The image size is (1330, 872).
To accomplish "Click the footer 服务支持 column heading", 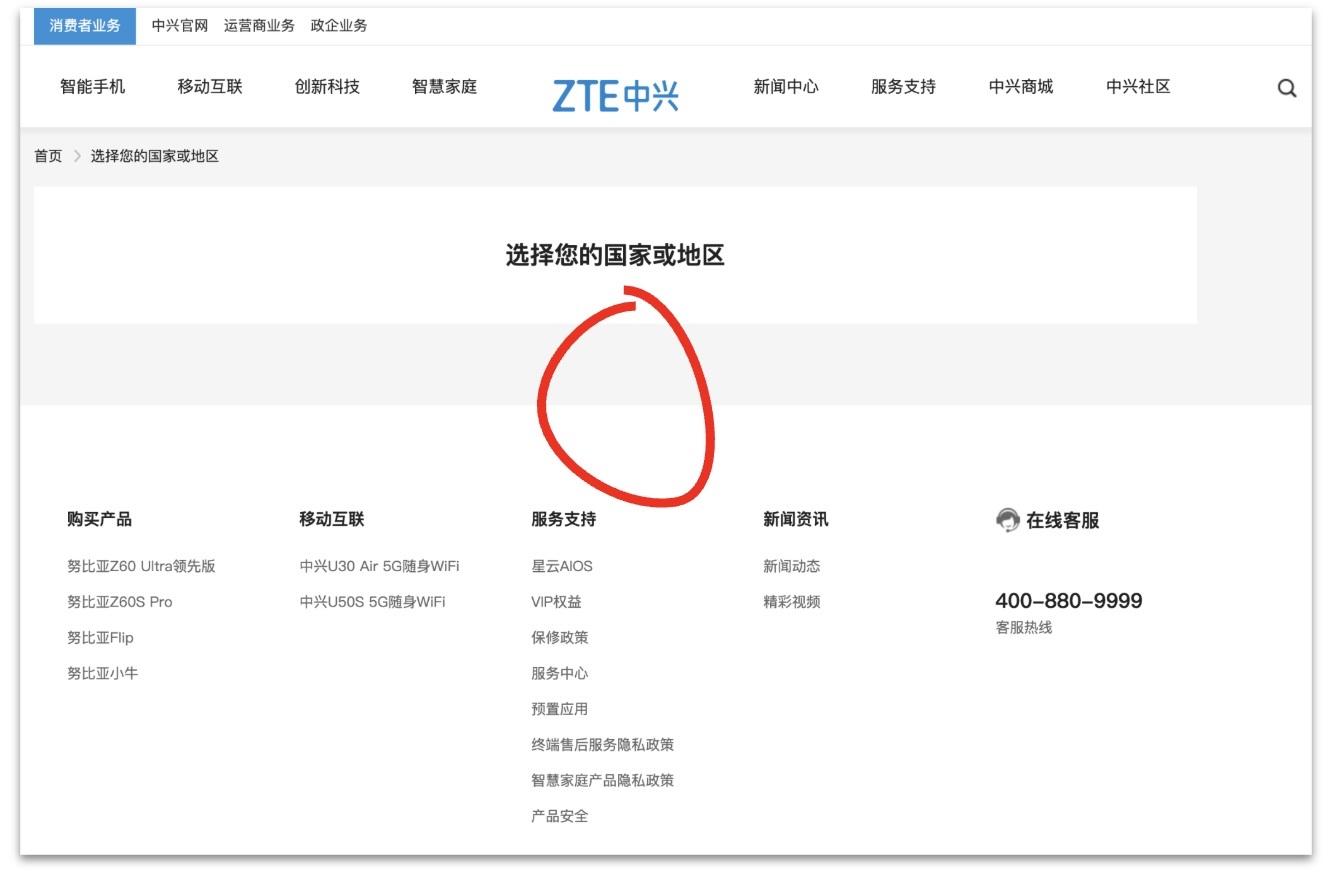I will pos(564,519).
